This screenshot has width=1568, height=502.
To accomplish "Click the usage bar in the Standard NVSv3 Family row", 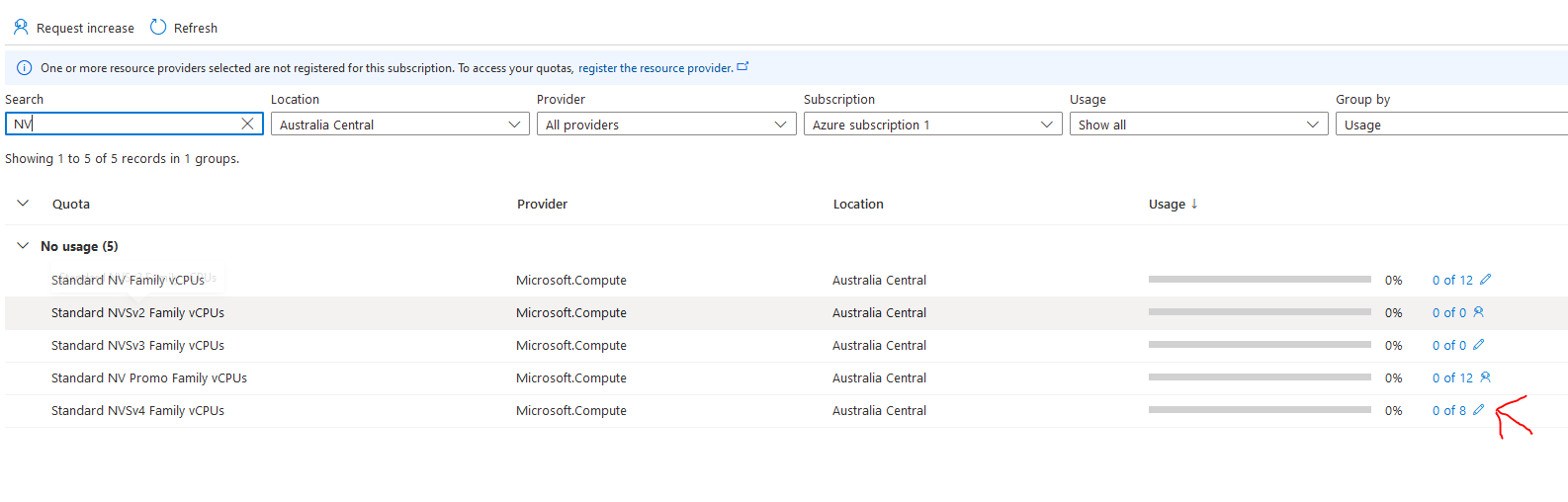I will pyautogui.click(x=1260, y=345).
